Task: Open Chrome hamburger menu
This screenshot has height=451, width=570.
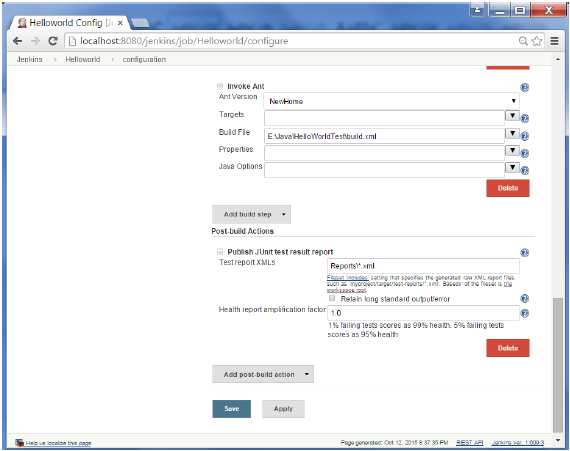Action: [x=554, y=41]
